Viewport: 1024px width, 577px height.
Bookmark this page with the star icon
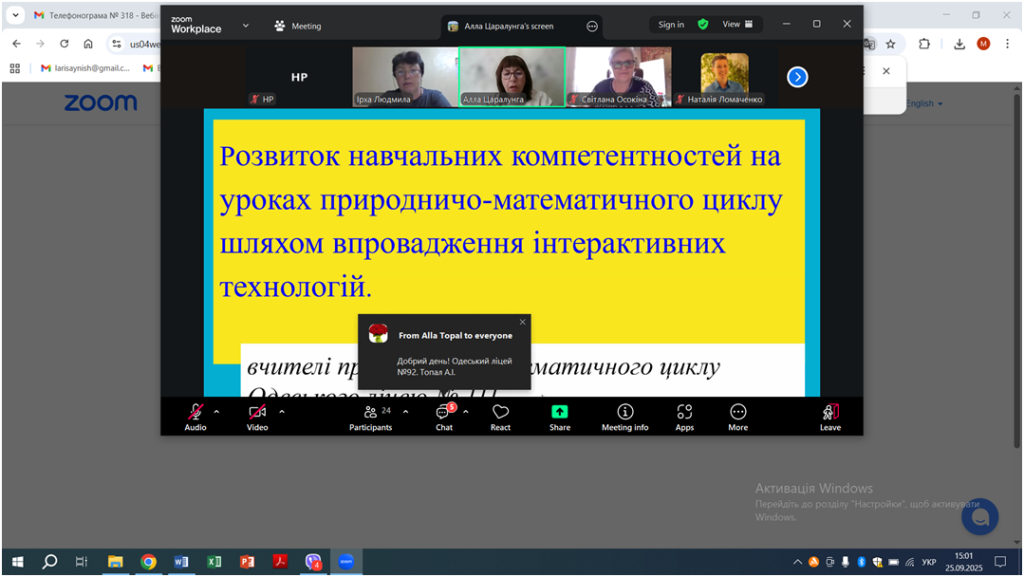tap(891, 44)
